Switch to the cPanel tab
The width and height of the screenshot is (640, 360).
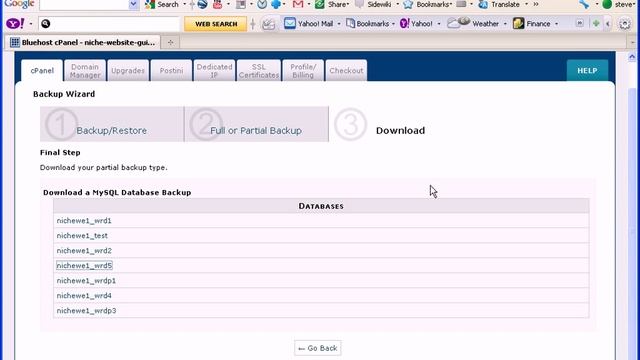pos(42,71)
